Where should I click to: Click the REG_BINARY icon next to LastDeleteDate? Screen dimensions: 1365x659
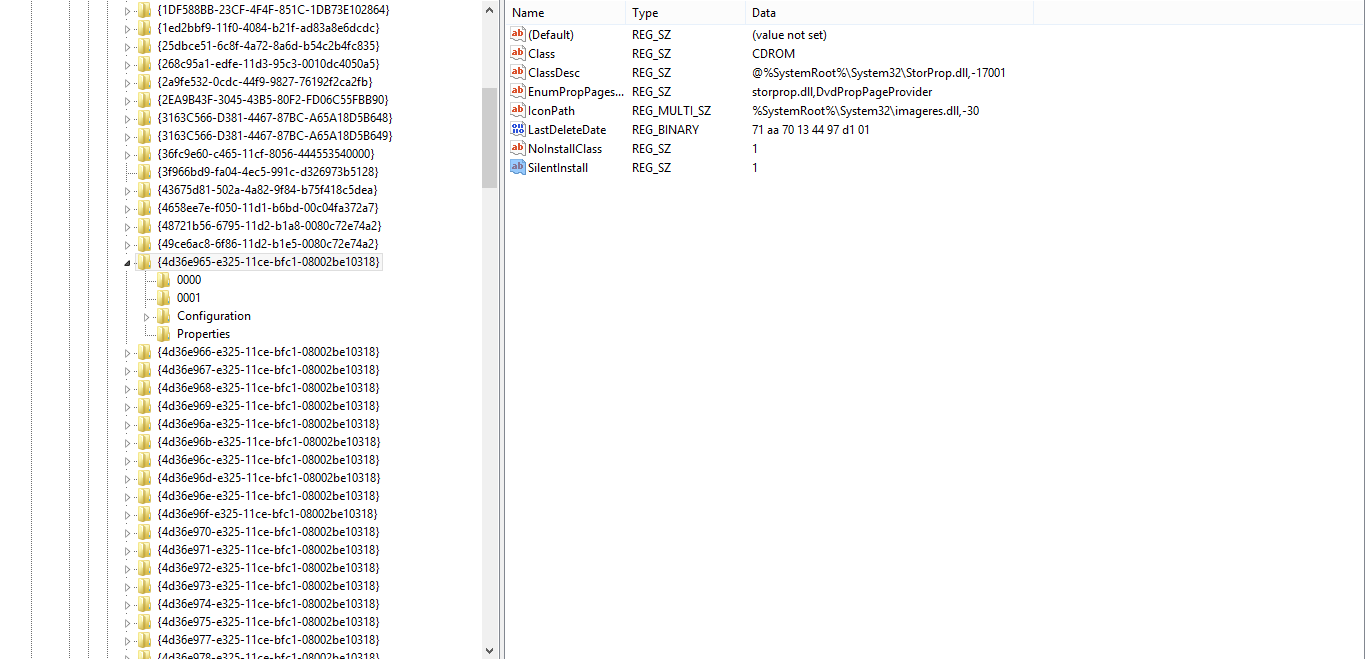coord(518,129)
